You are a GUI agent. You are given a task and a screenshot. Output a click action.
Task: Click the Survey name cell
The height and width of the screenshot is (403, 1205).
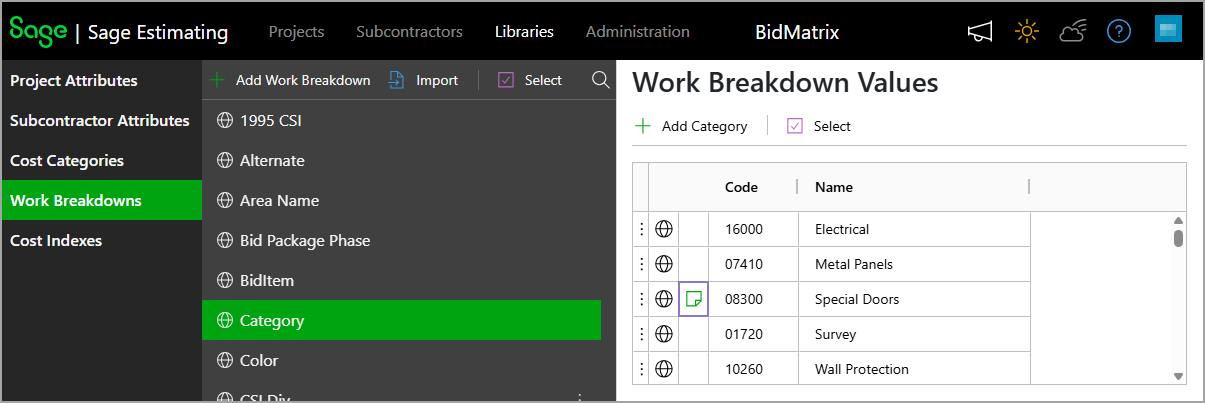pos(915,334)
